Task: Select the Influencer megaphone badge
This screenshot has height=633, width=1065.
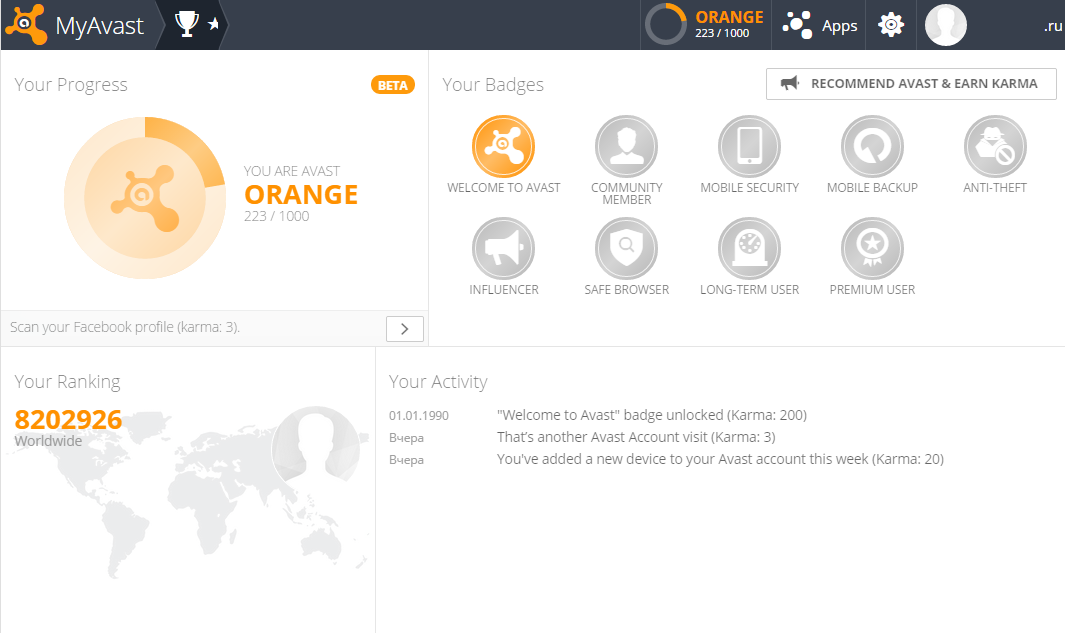Action: point(503,249)
